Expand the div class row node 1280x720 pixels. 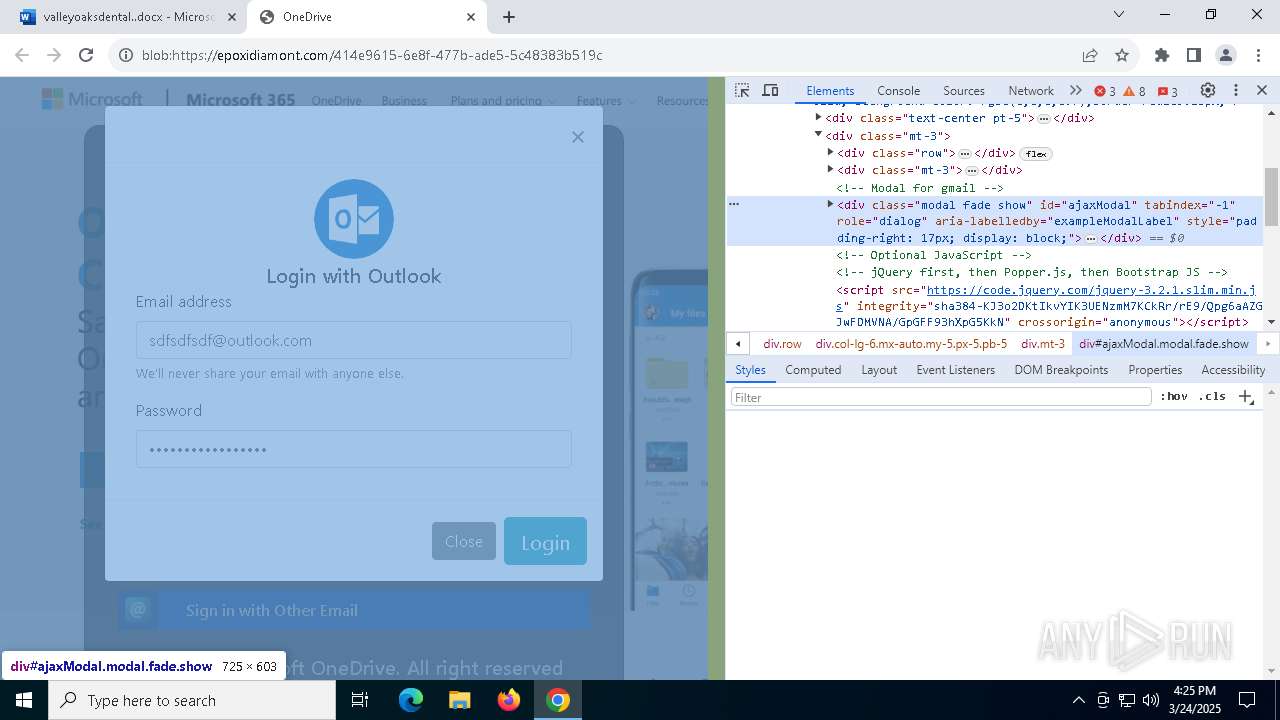click(x=831, y=152)
